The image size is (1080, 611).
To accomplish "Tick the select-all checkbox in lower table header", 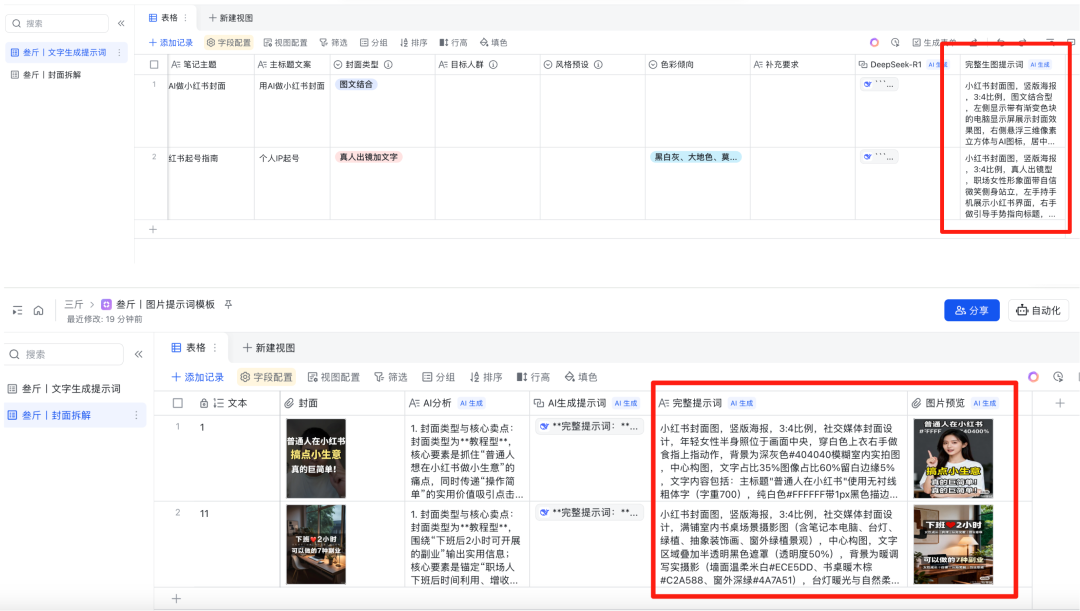I will pos(178,403).
